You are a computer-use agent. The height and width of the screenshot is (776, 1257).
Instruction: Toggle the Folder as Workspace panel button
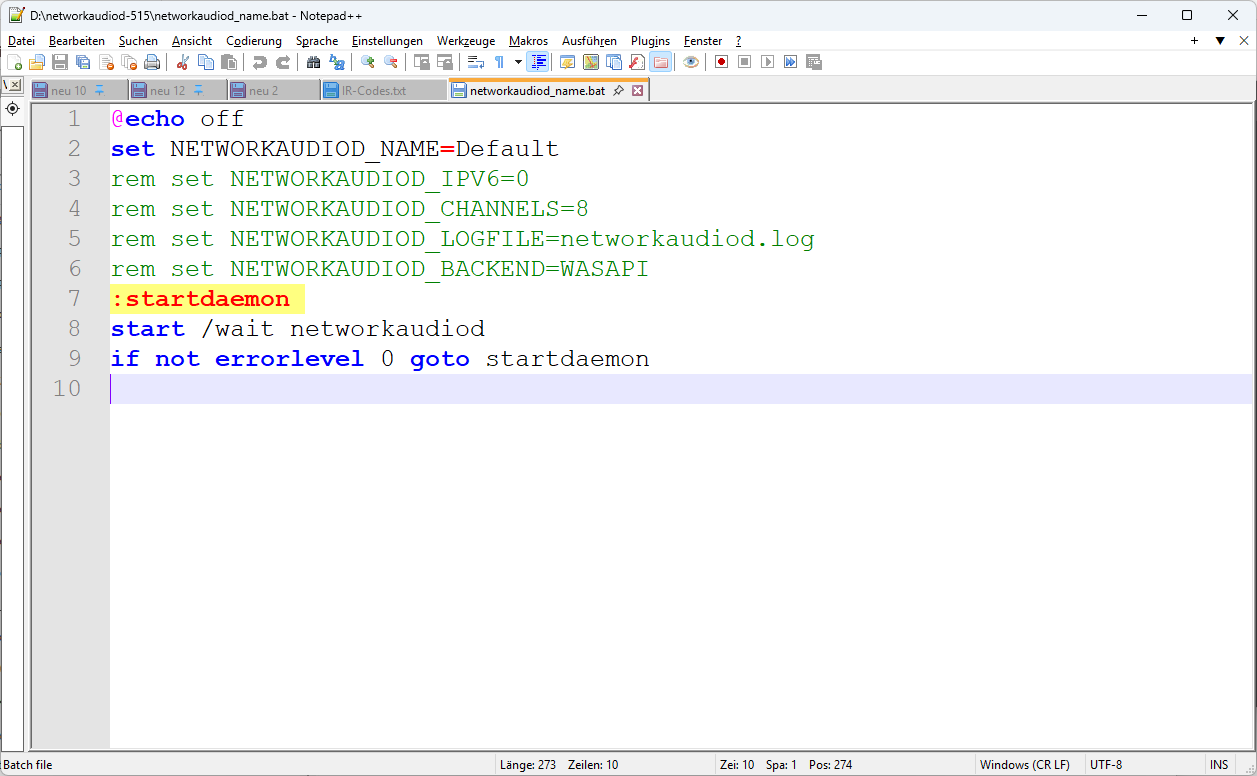tap(660, 62)
